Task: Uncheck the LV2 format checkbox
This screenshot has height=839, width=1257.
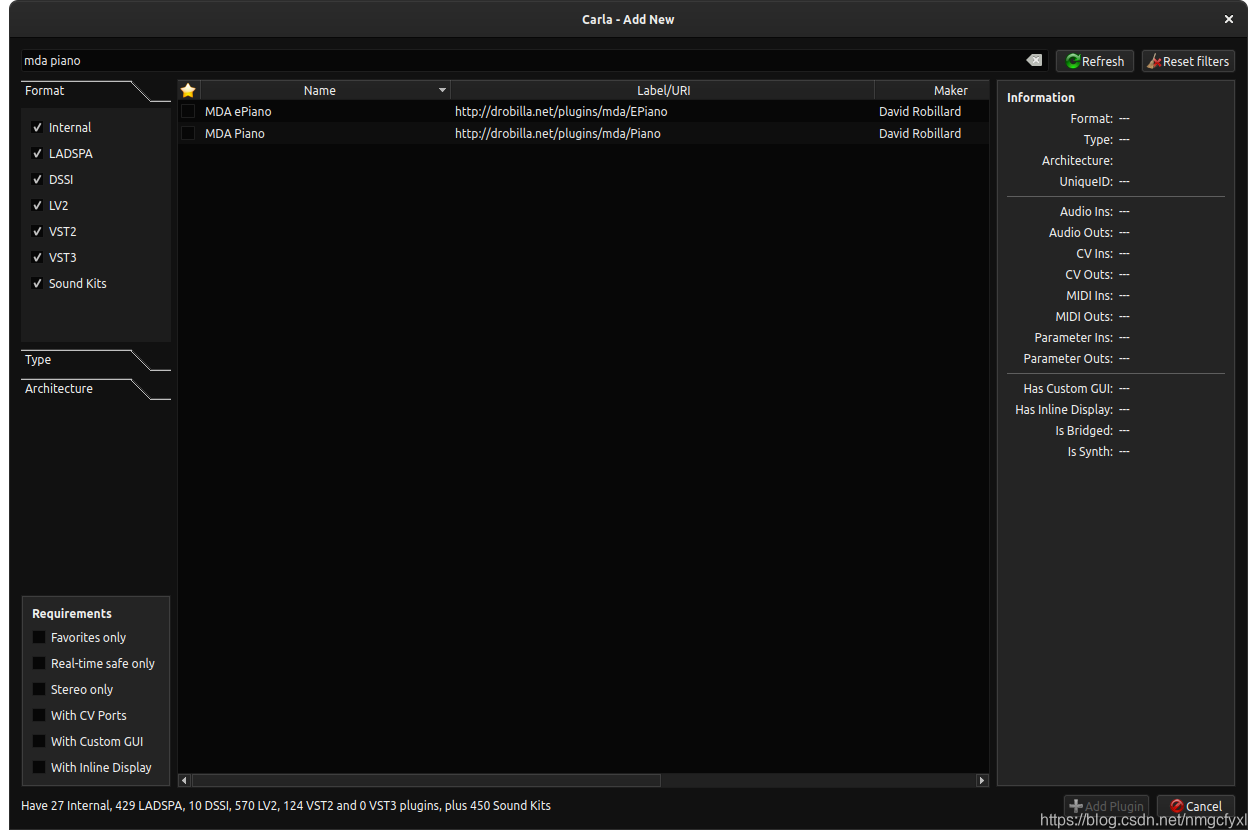Action: [x=37, y=206]
